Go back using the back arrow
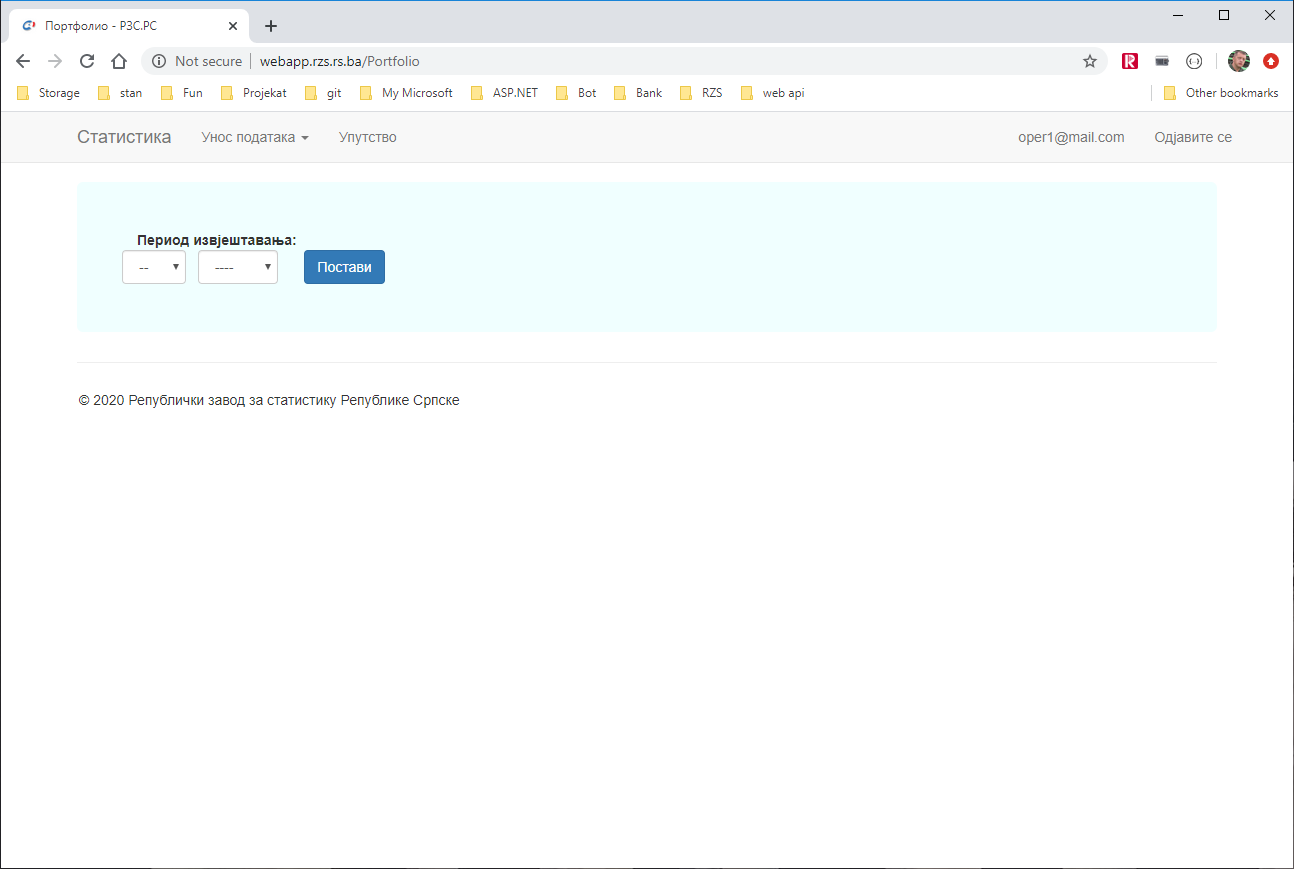 point(23,61)
